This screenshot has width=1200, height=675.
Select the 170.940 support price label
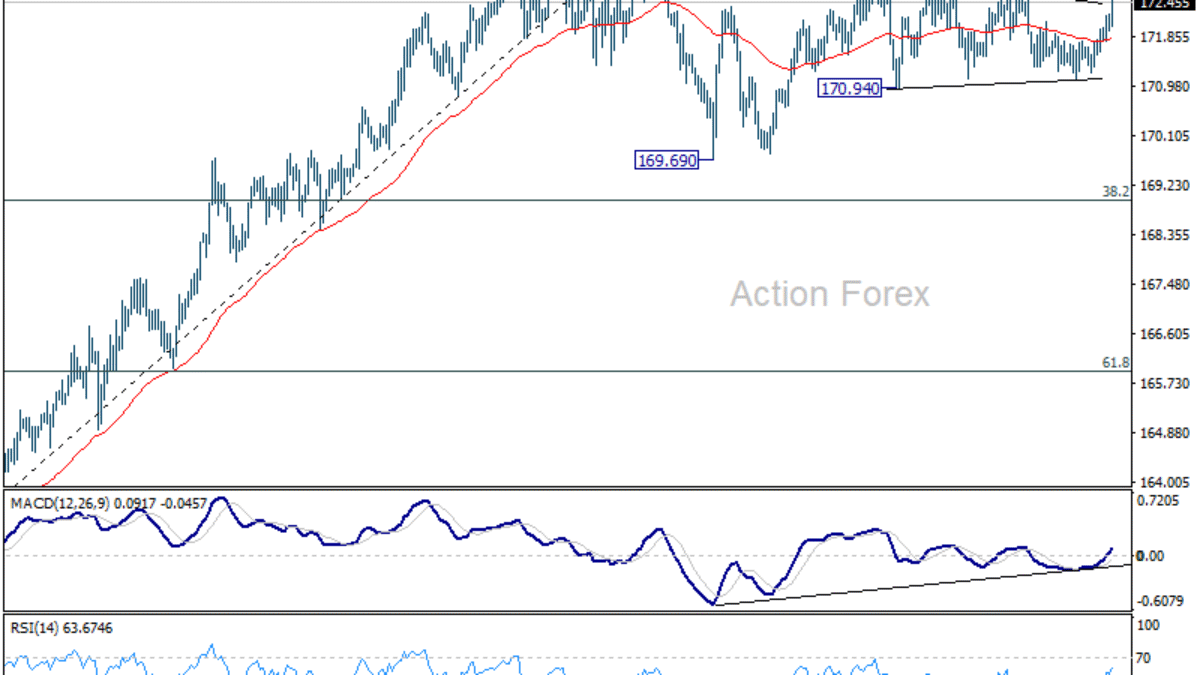point(850,89)
